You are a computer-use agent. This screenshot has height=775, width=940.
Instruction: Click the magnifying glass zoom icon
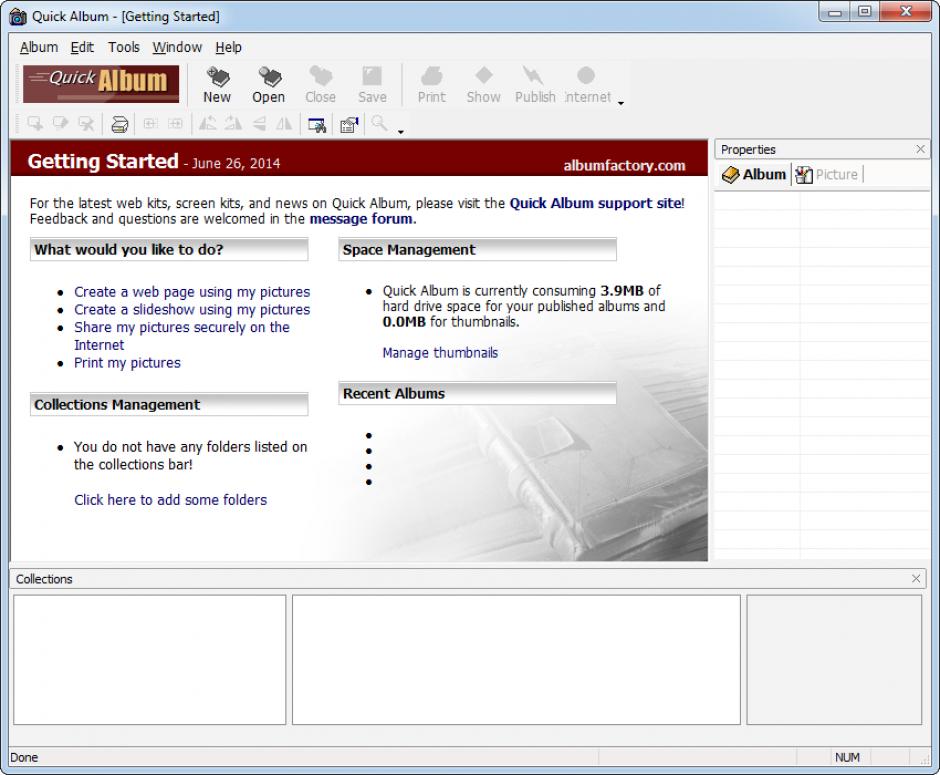point(379,123)
